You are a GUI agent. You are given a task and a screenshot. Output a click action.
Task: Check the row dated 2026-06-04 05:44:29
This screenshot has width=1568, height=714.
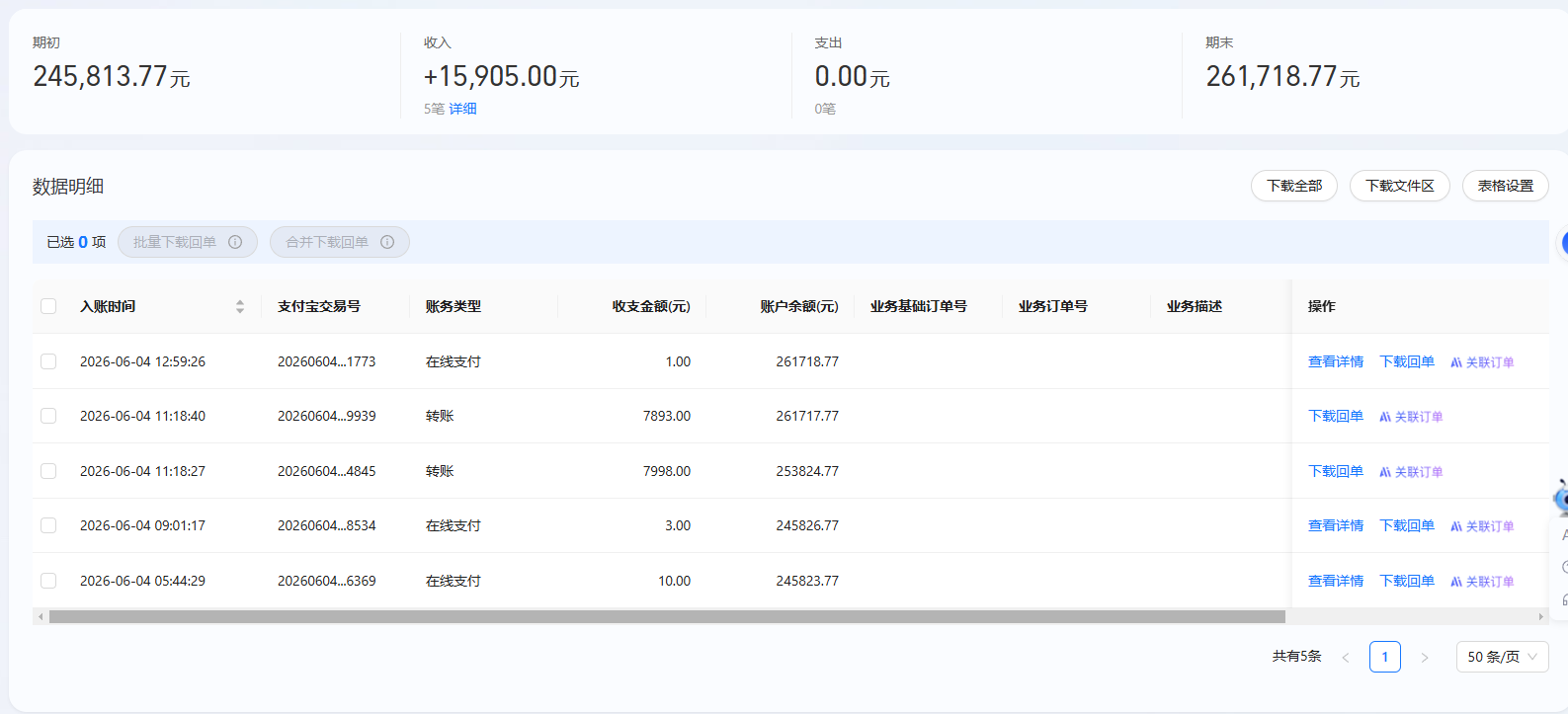[x=48, y=581]
